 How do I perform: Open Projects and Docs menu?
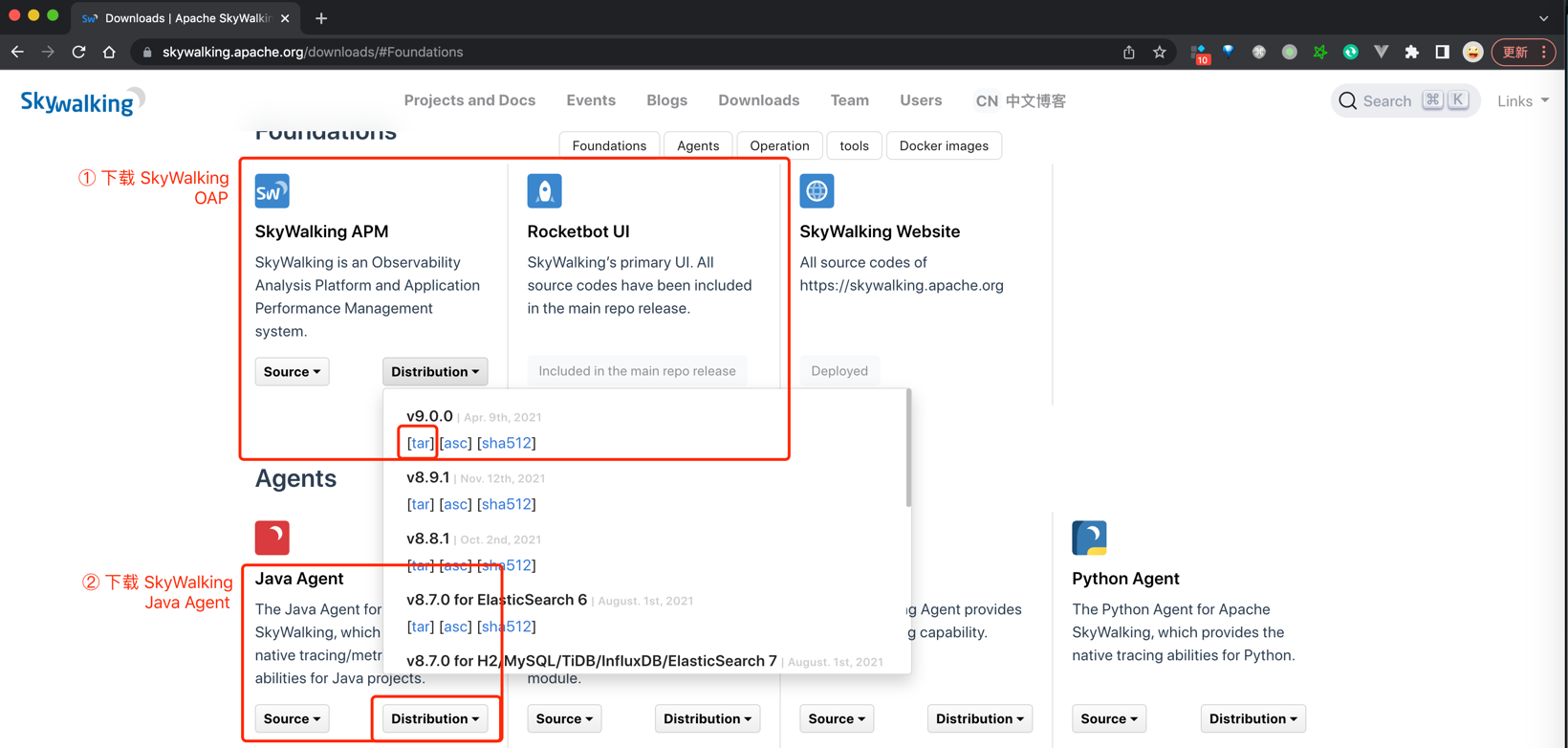click(x=469, y=100)
